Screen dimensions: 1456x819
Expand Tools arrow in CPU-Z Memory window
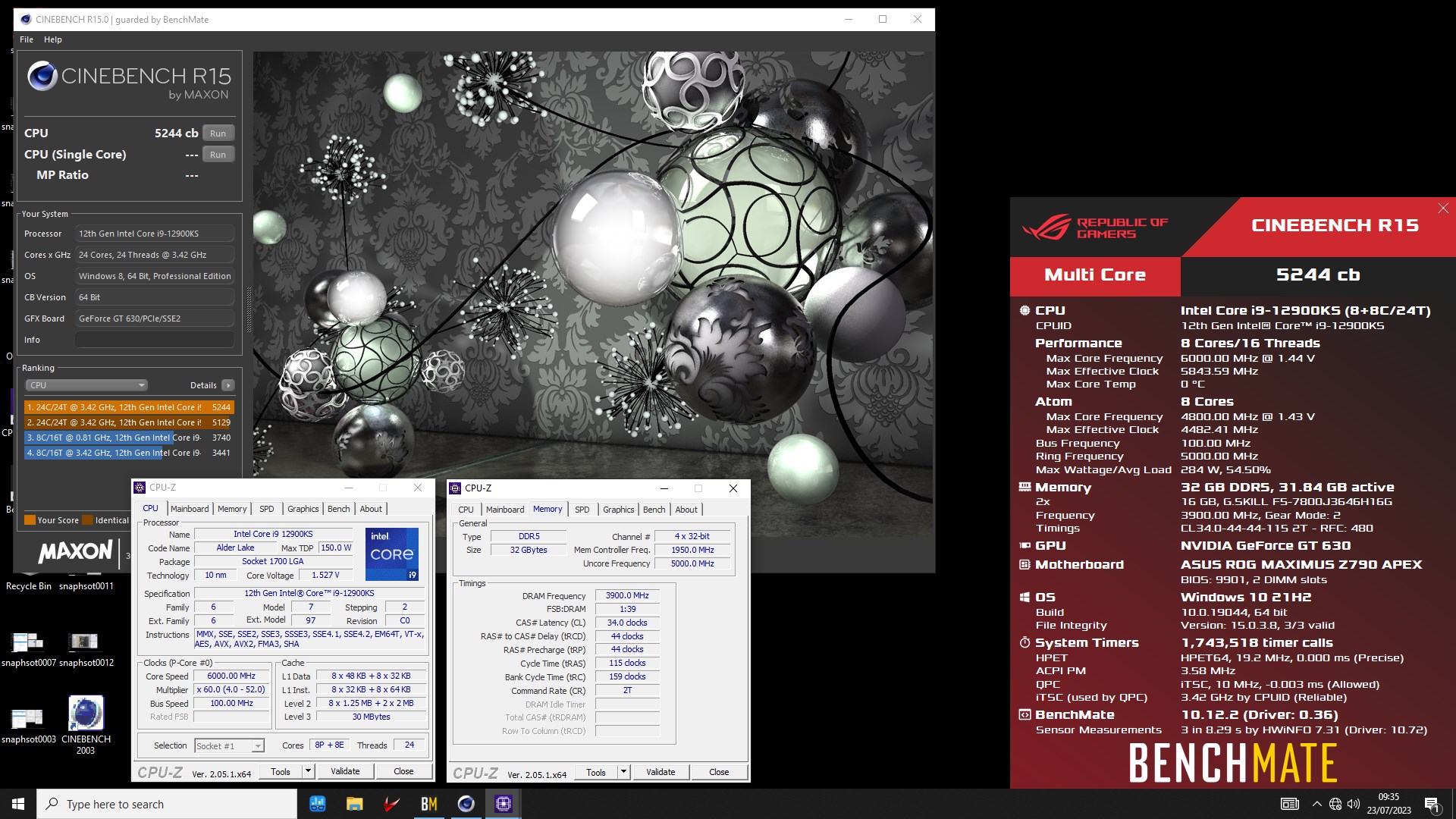[623, 772]
